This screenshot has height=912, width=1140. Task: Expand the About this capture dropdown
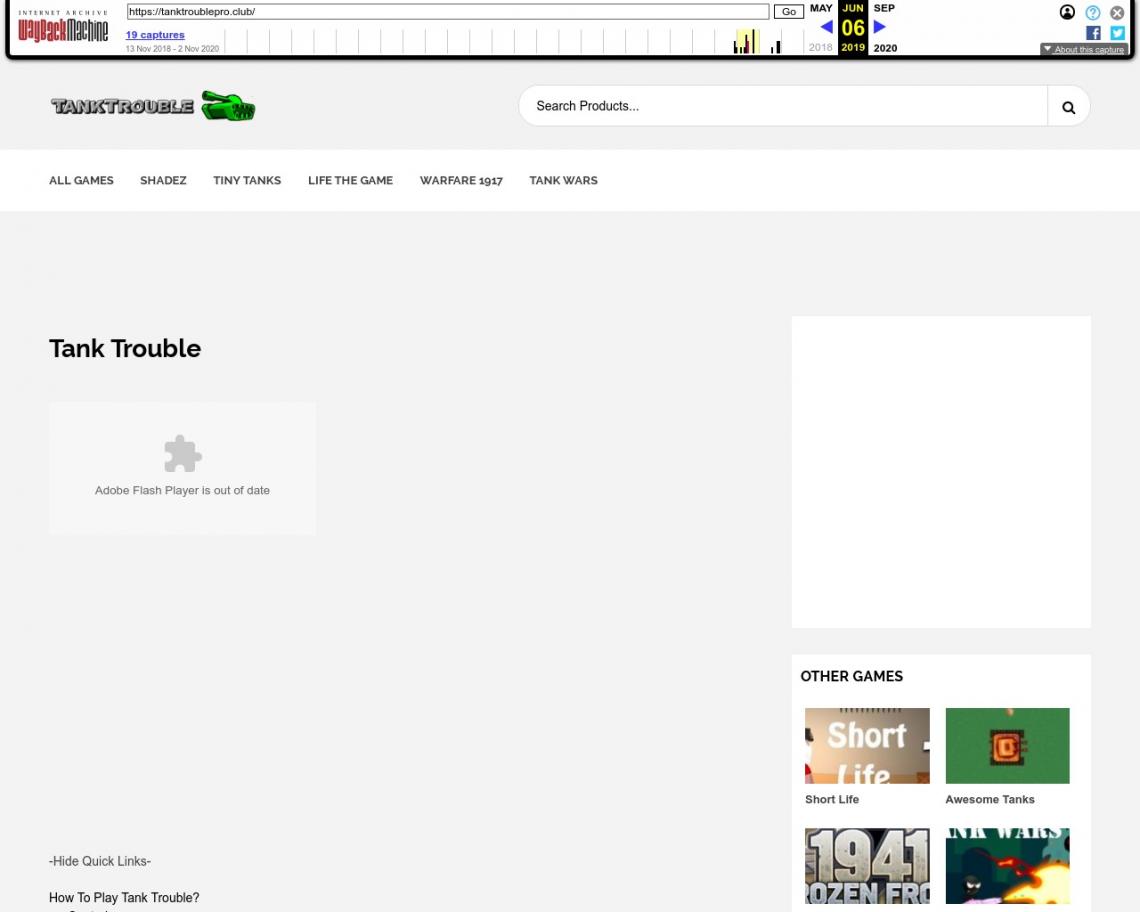(1083, 49)
